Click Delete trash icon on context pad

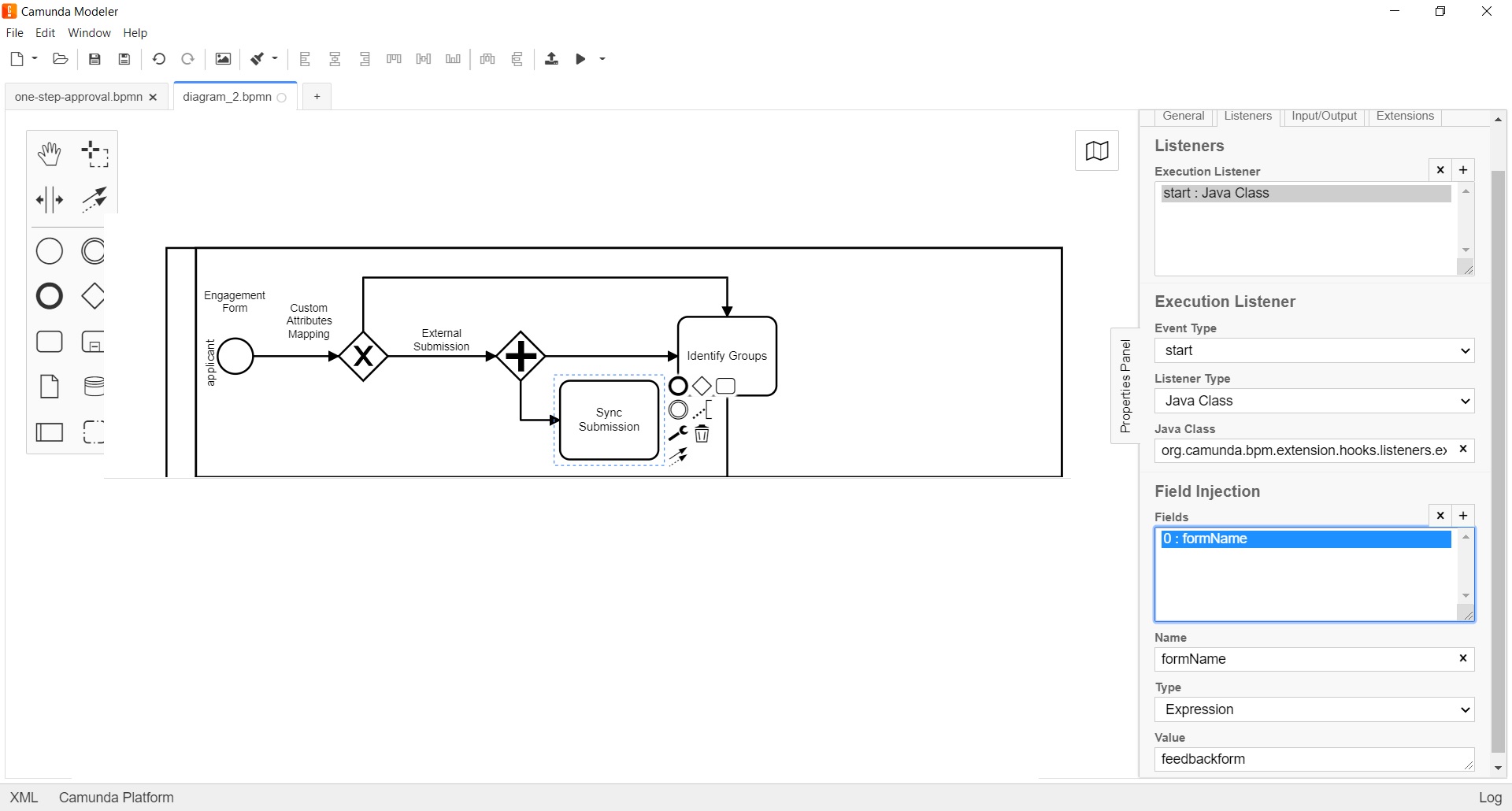tap(702, 434)
